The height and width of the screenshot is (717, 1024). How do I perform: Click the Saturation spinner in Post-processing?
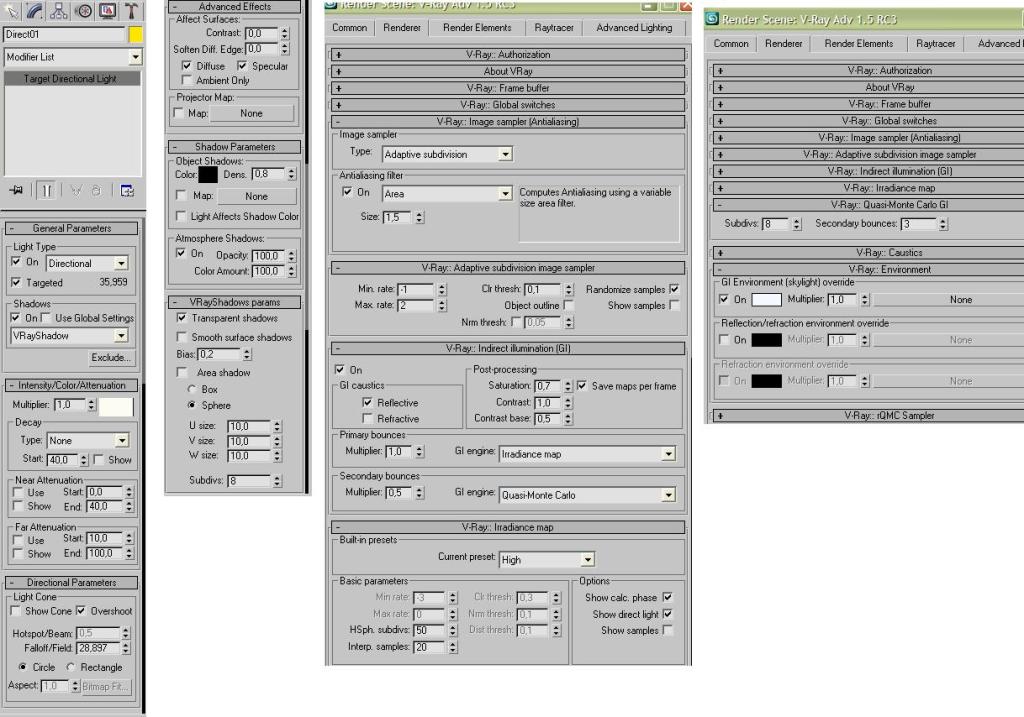pos(568,386)
